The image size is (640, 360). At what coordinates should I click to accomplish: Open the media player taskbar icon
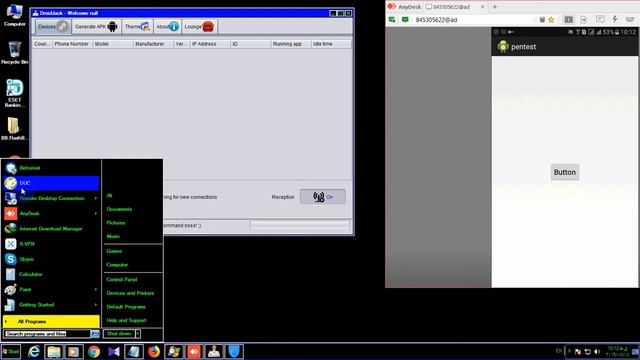[x=73, y=351]
